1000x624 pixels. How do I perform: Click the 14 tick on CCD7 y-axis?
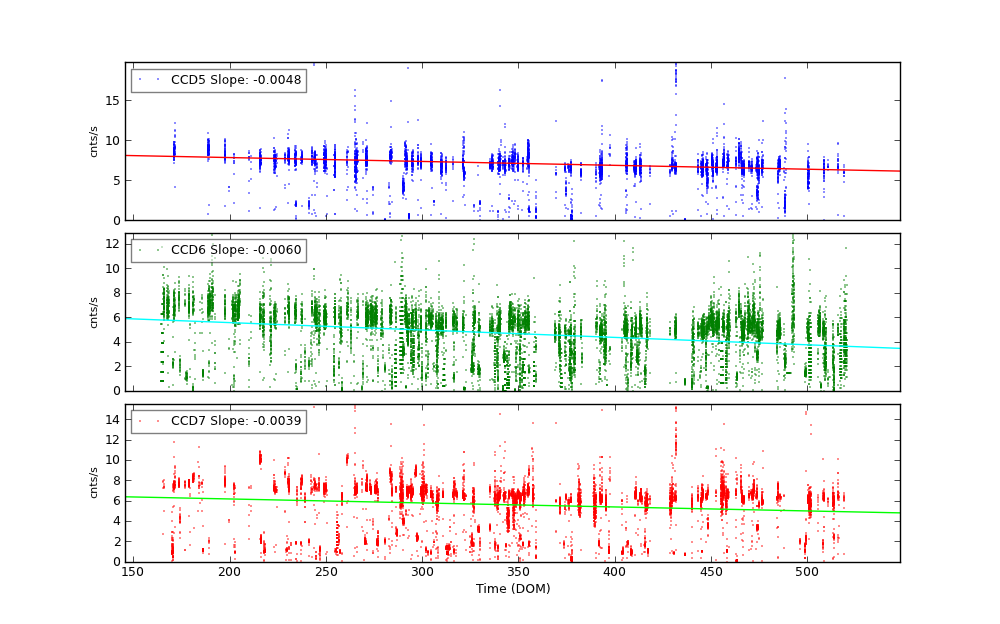[x=112, y=419]
